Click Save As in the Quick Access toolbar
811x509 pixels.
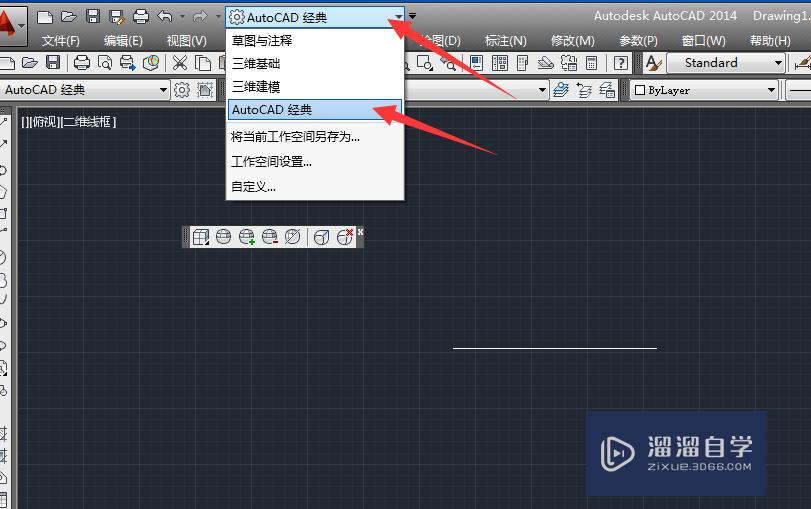click(x=116, y=17)
